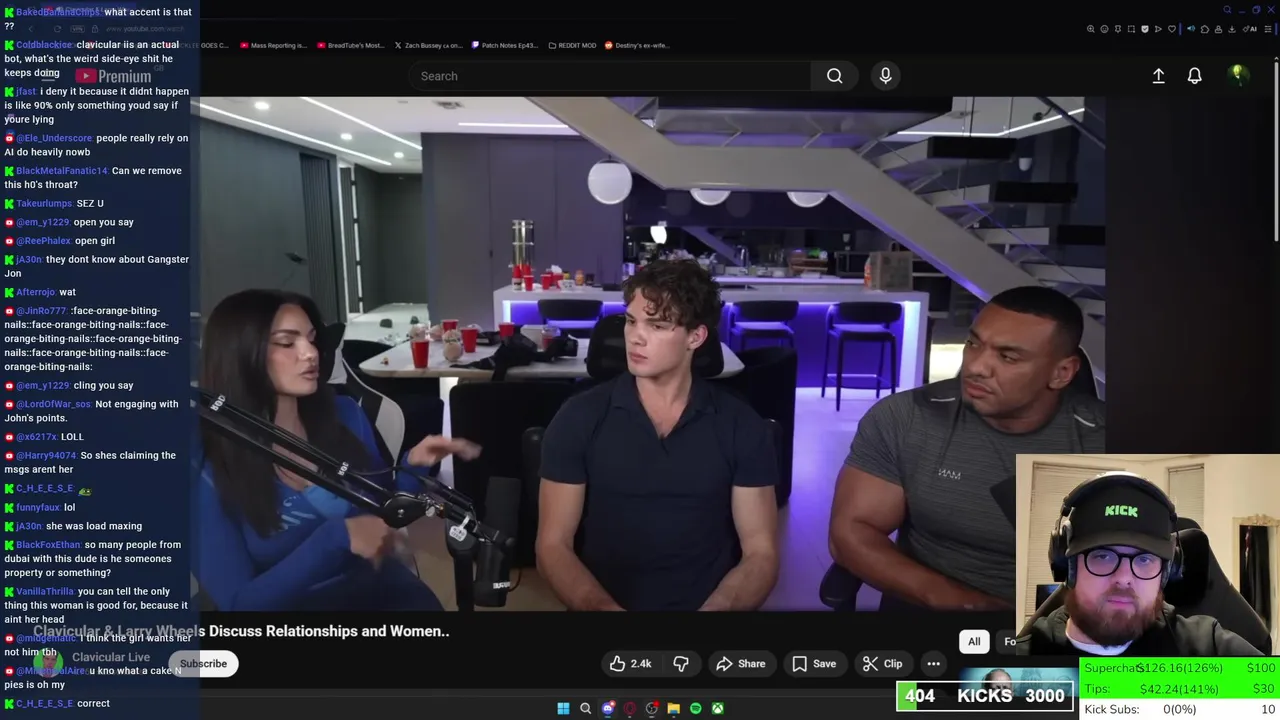Viewport: 1280px width, 720px height.
Task: Click chat username @x6217x
Action: point(36,437)
